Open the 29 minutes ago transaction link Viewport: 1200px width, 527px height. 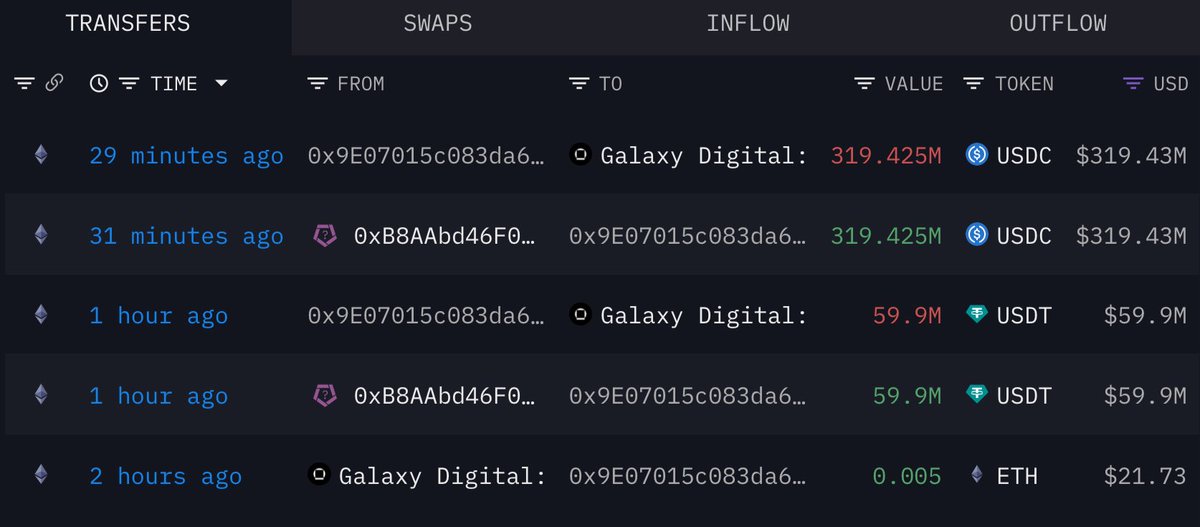[186, 156]
